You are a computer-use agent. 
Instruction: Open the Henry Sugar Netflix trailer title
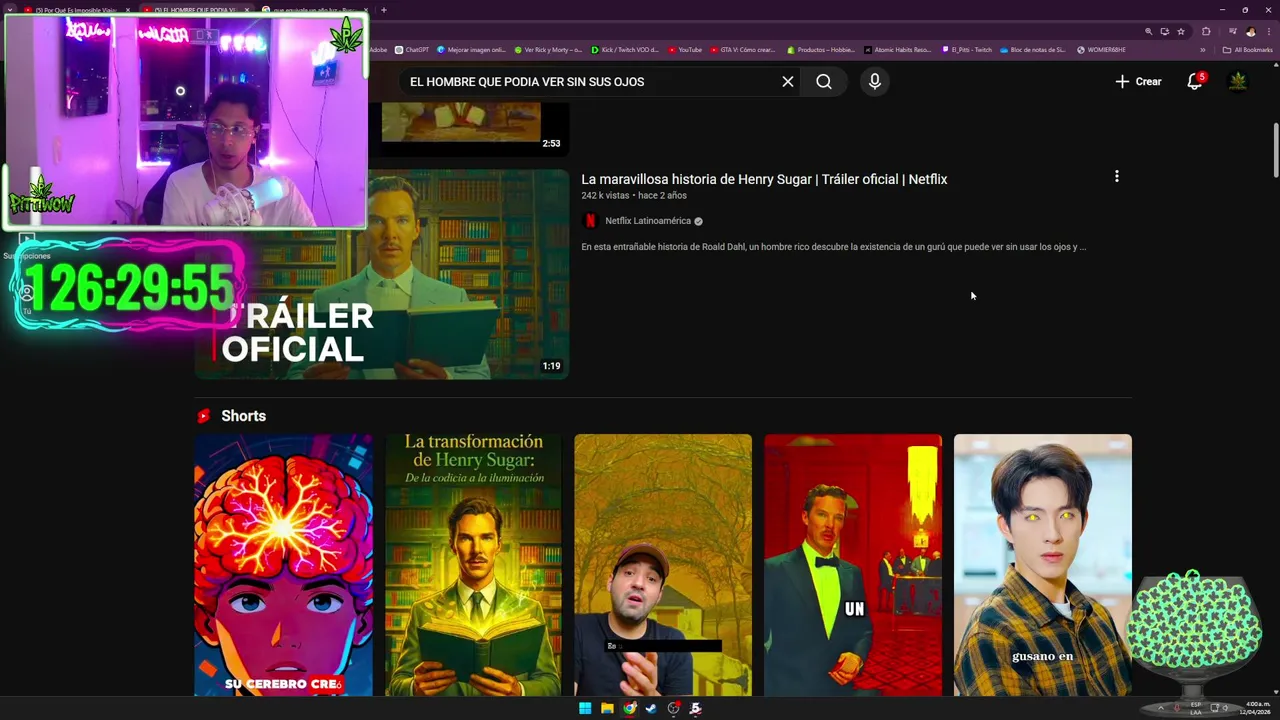[764, 179]
